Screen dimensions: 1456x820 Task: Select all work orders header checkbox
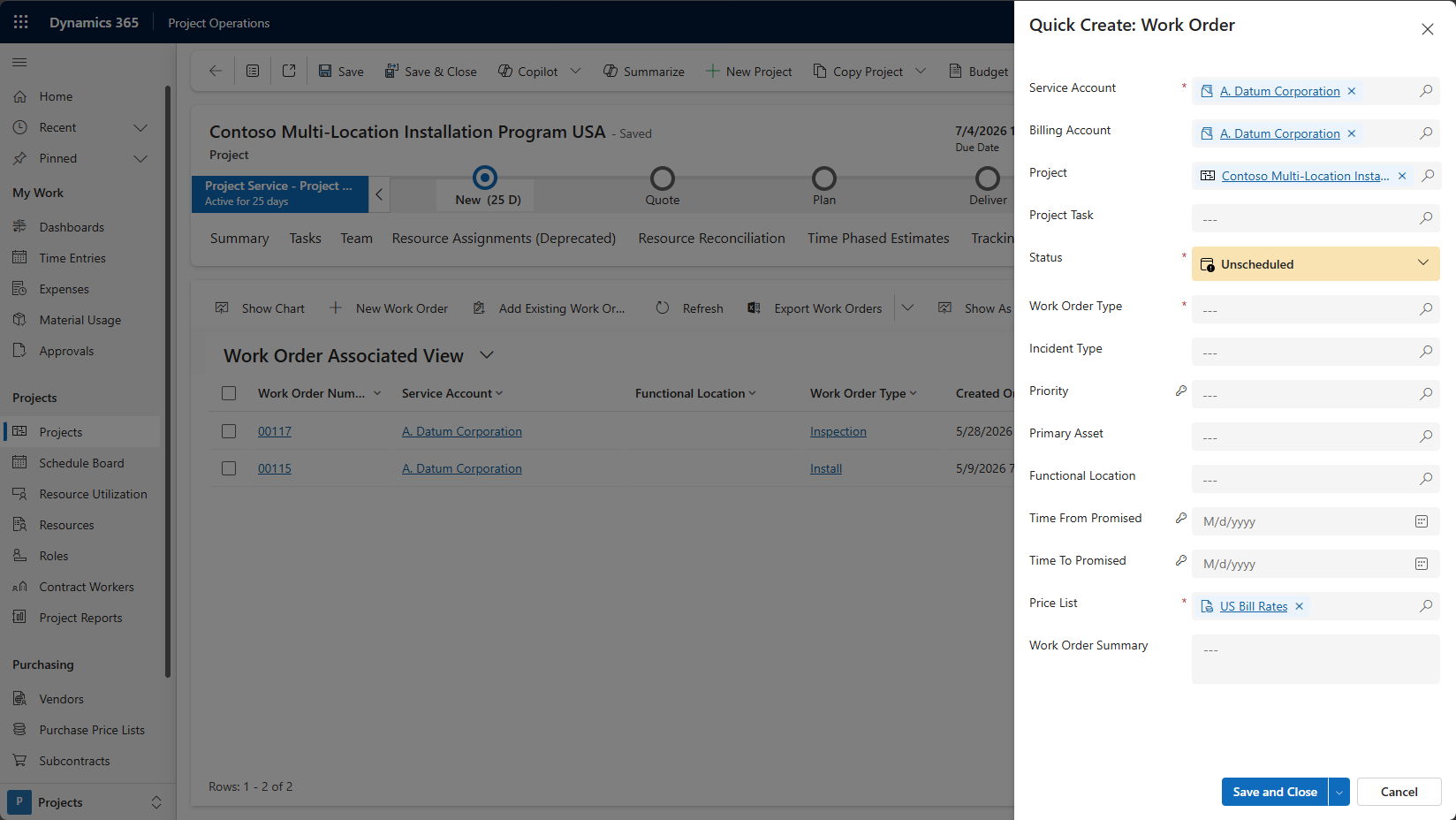point(229,393)
